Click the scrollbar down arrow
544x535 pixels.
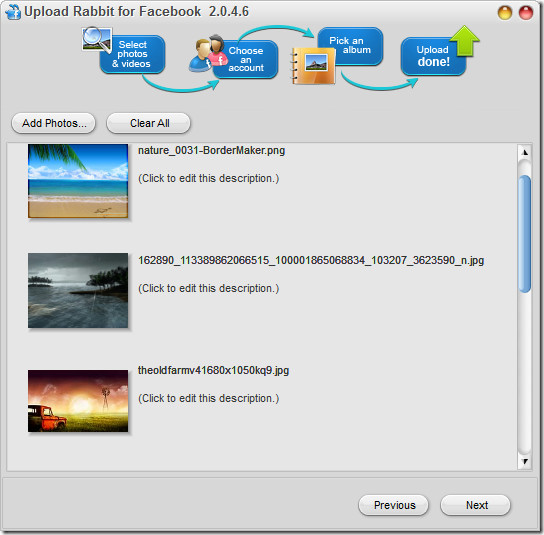tap(525, 461)
